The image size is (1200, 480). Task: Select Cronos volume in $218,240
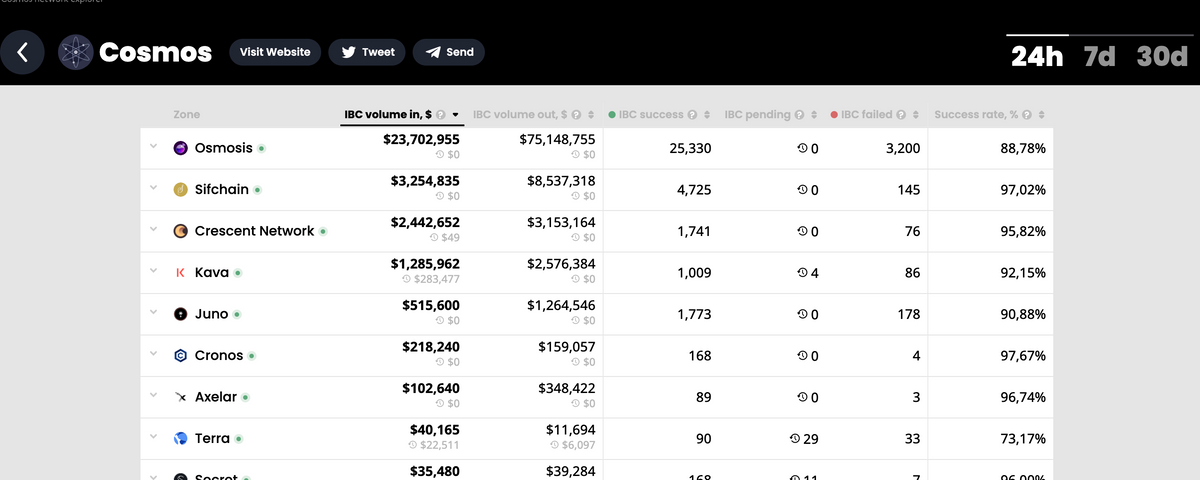(431, 347)
